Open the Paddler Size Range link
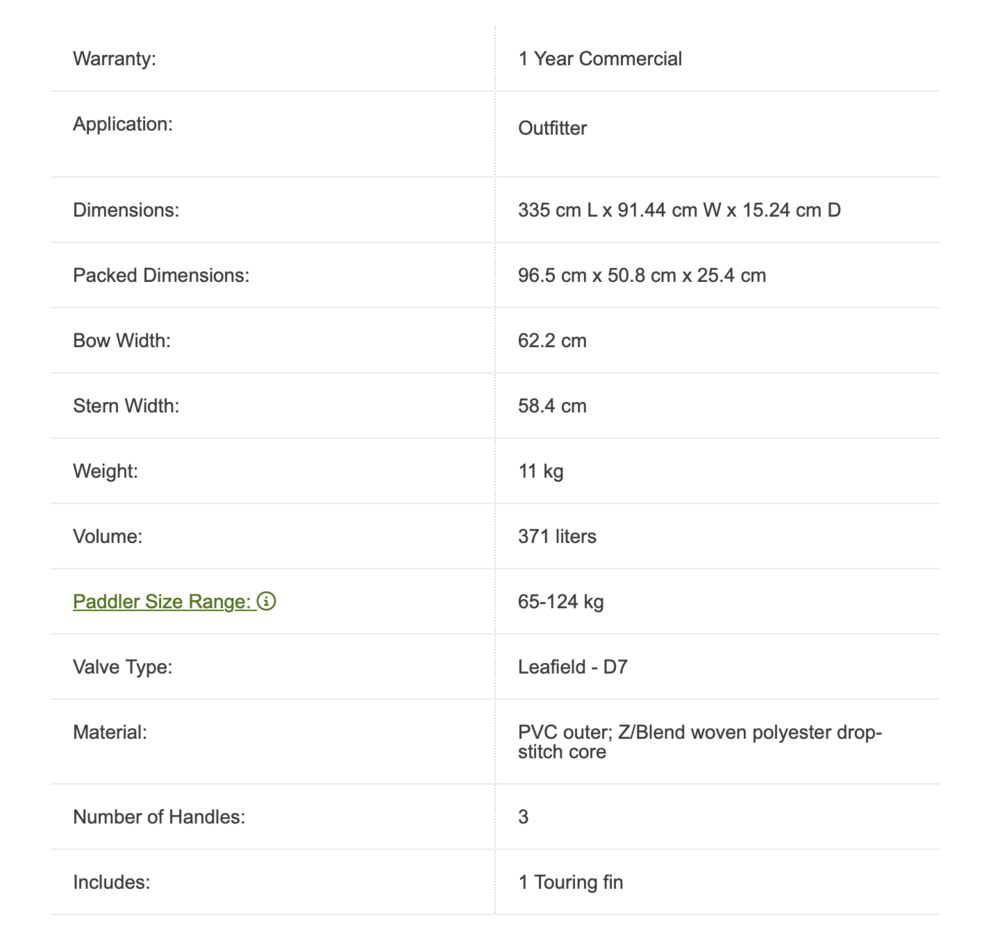 (x=161, y=602)
